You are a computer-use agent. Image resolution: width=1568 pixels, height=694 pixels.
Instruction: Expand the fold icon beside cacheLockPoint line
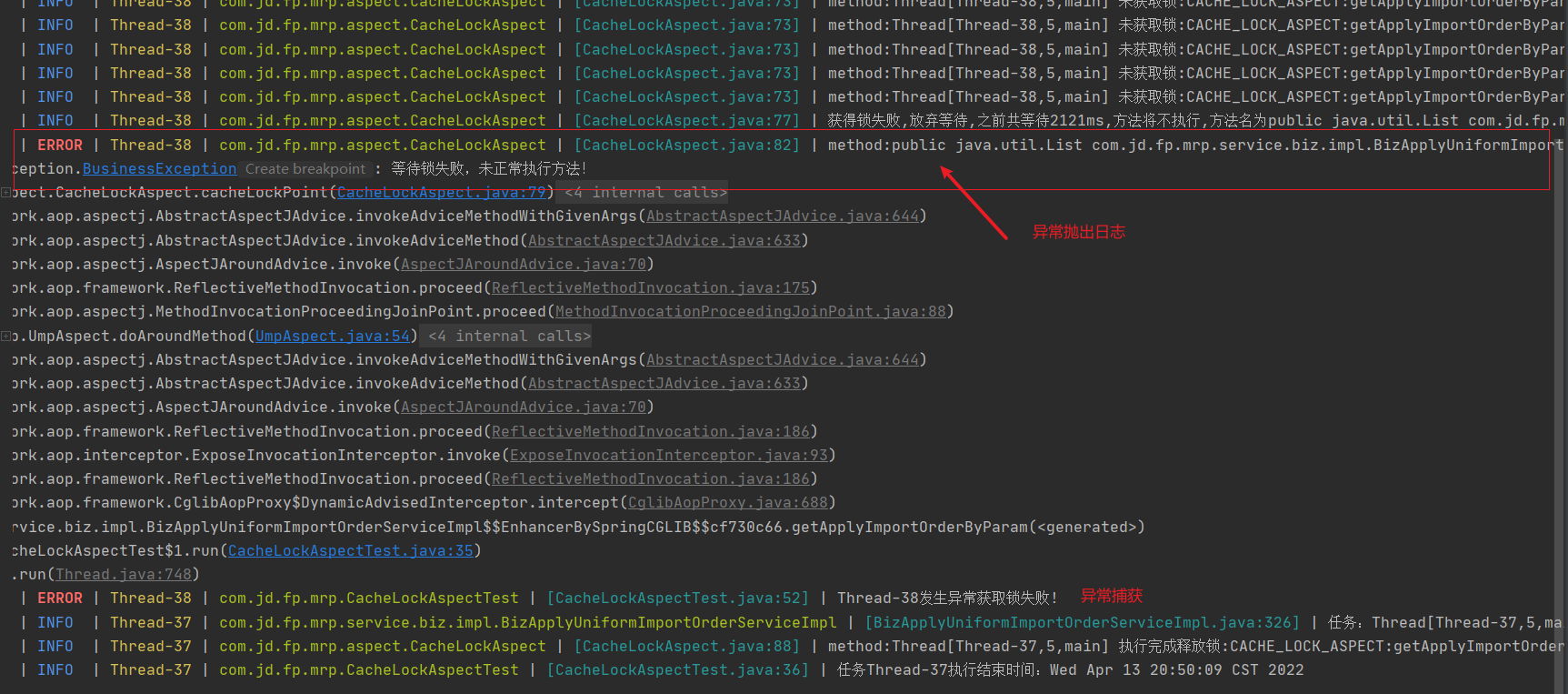pos(6,193)
